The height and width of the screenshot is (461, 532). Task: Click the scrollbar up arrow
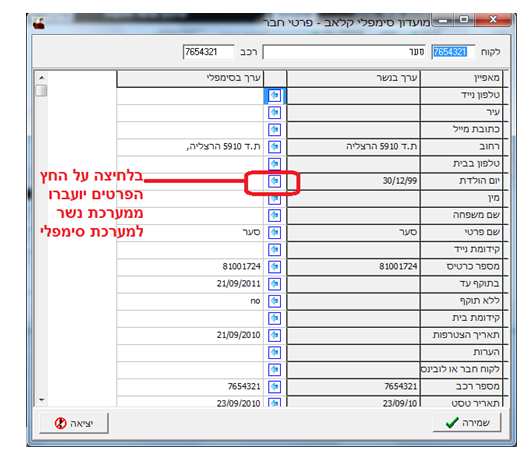(41, 78)
